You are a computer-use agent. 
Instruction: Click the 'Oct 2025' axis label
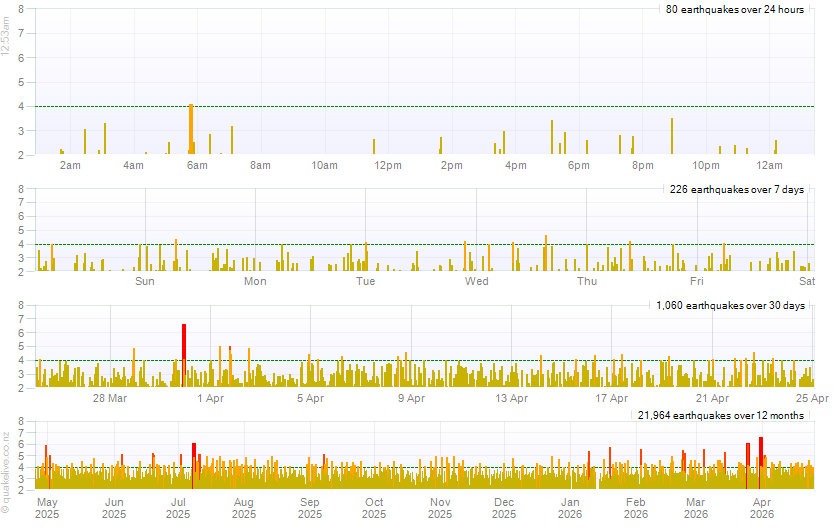pos(374,508)
